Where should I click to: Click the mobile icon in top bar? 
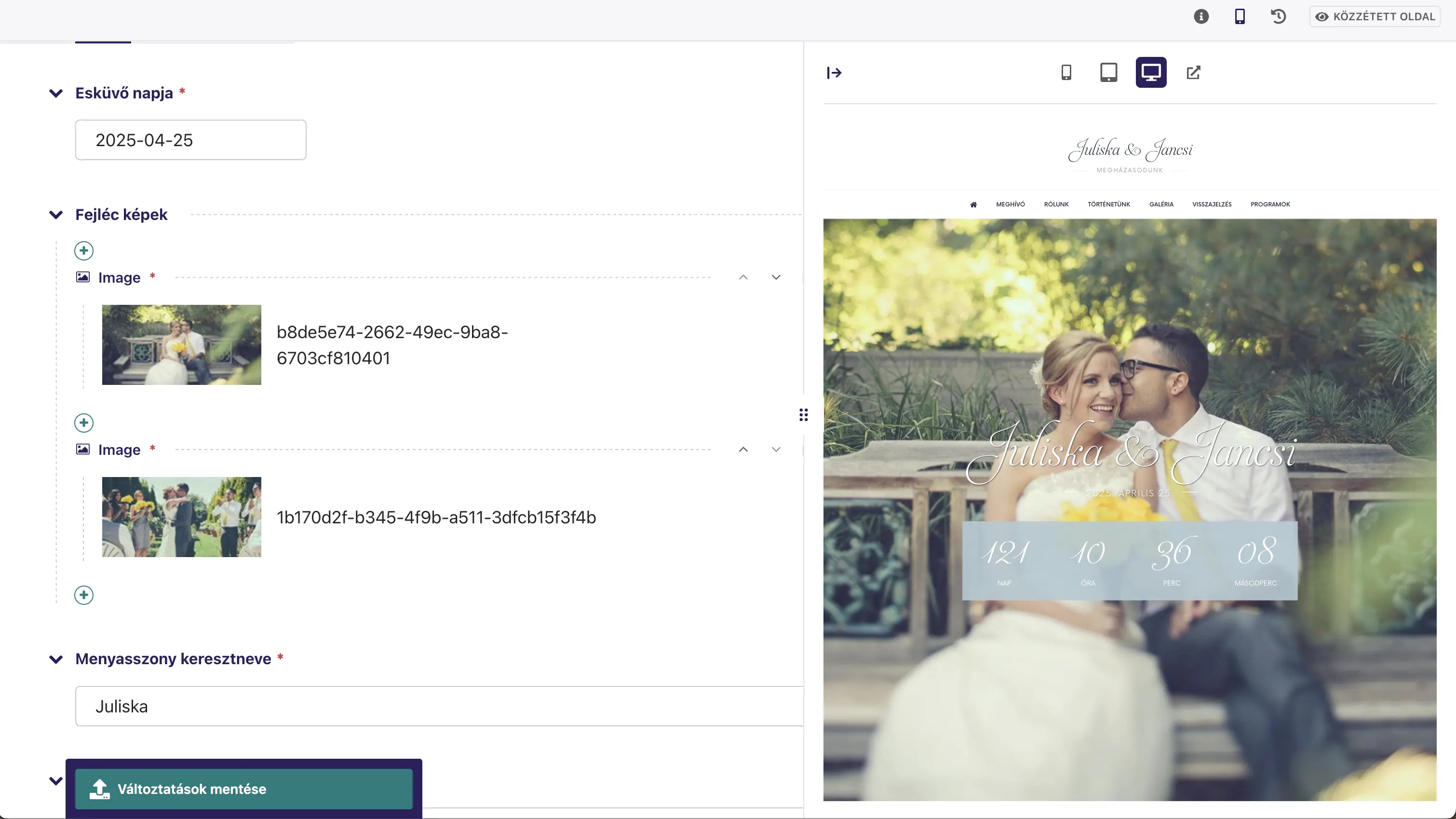pos(1240,16)
